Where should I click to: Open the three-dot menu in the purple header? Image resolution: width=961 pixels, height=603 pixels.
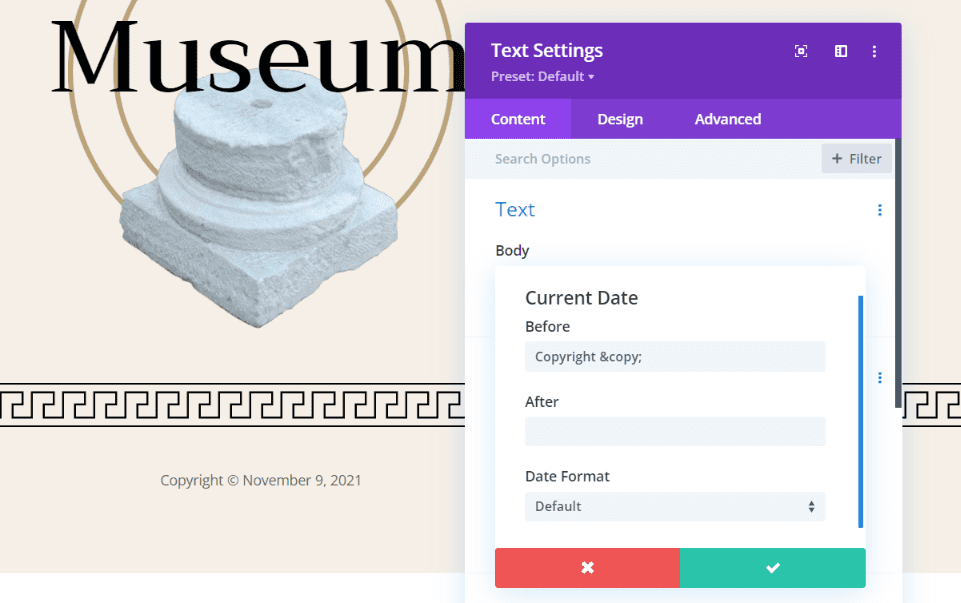(874, 51)
